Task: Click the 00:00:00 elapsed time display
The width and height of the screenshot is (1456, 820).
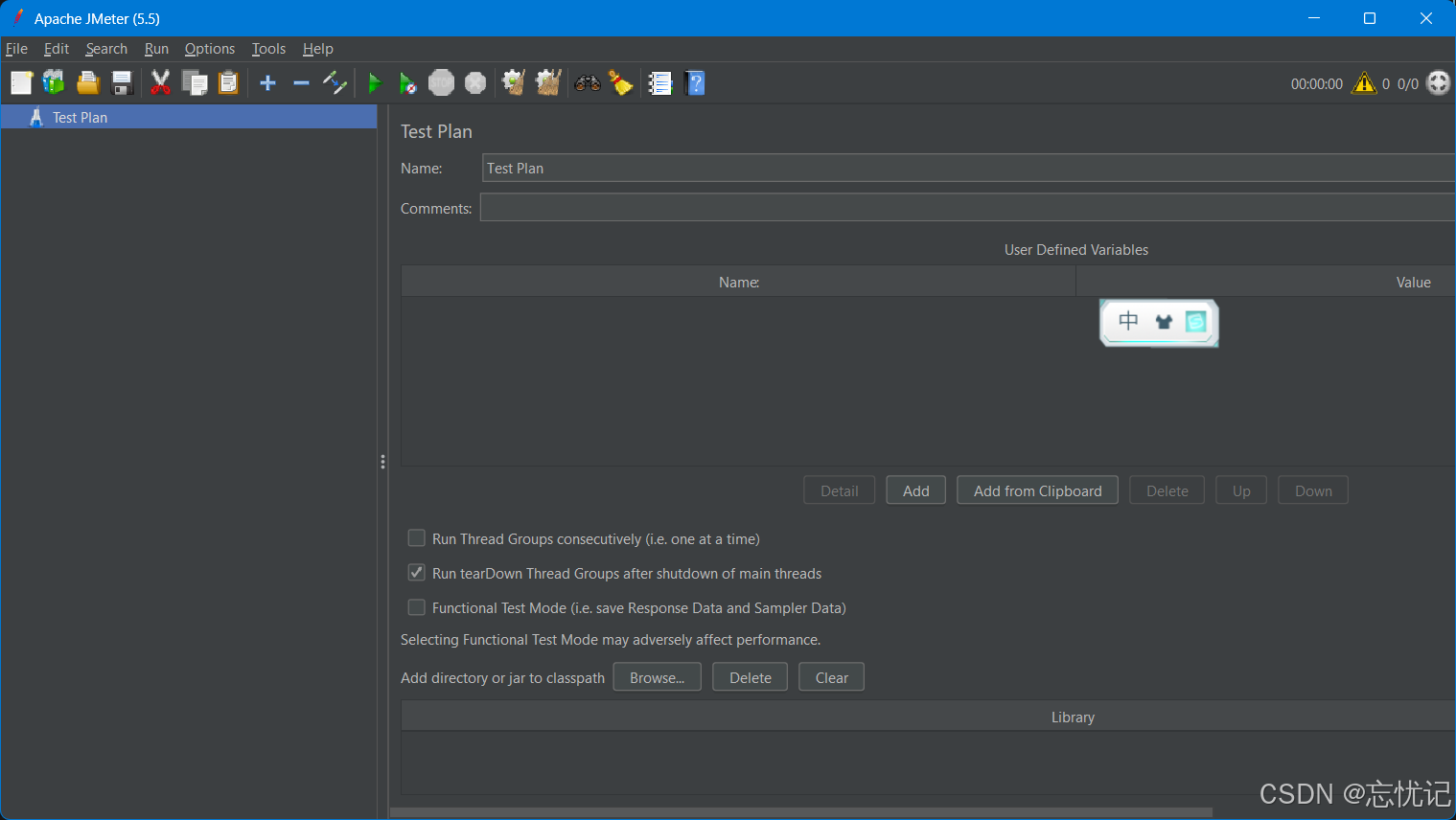Action: pyautogui.click(x=1316, y=84)
